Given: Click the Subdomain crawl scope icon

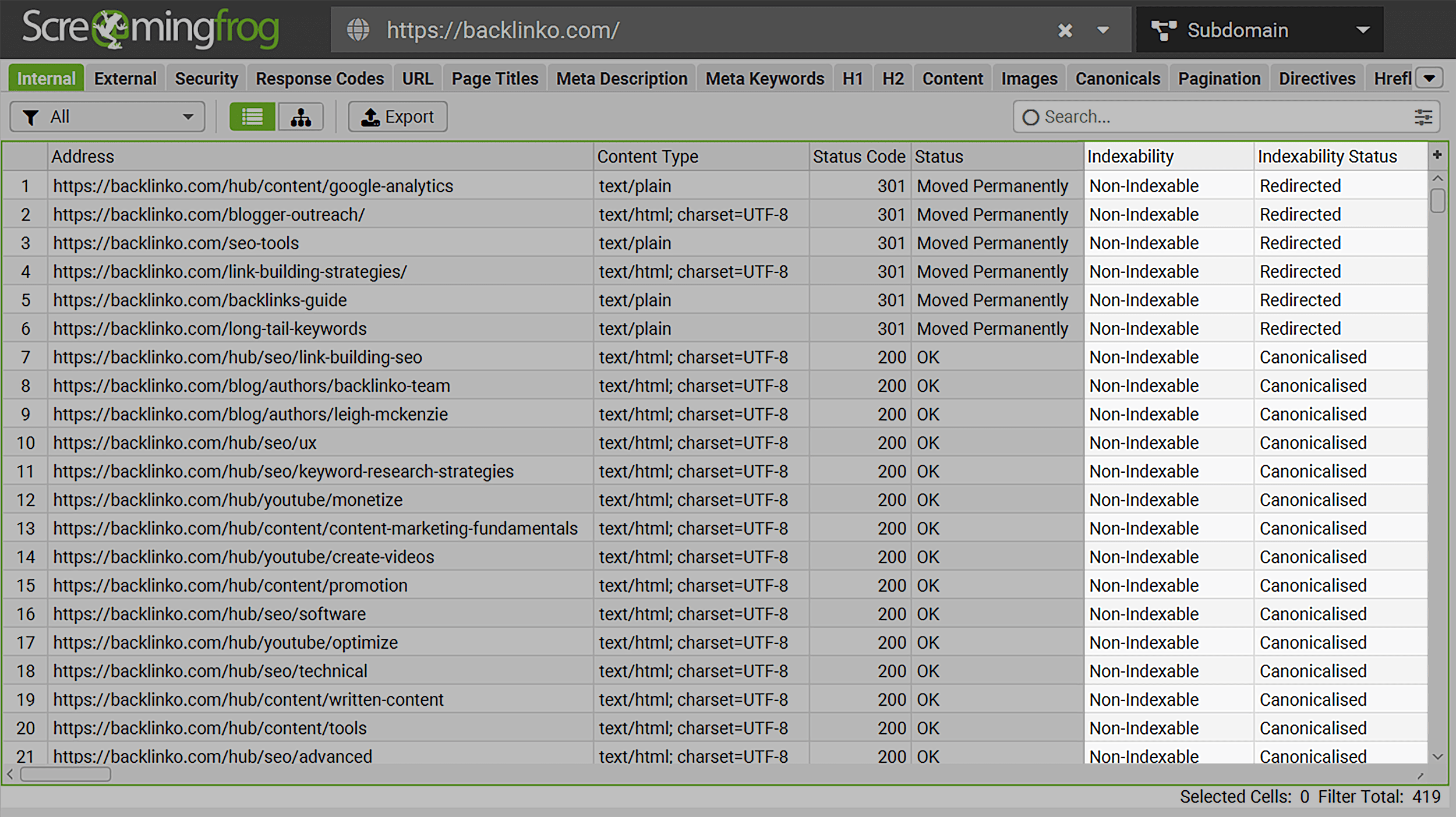Looking at the screenshot, I should click(1164, 30).
